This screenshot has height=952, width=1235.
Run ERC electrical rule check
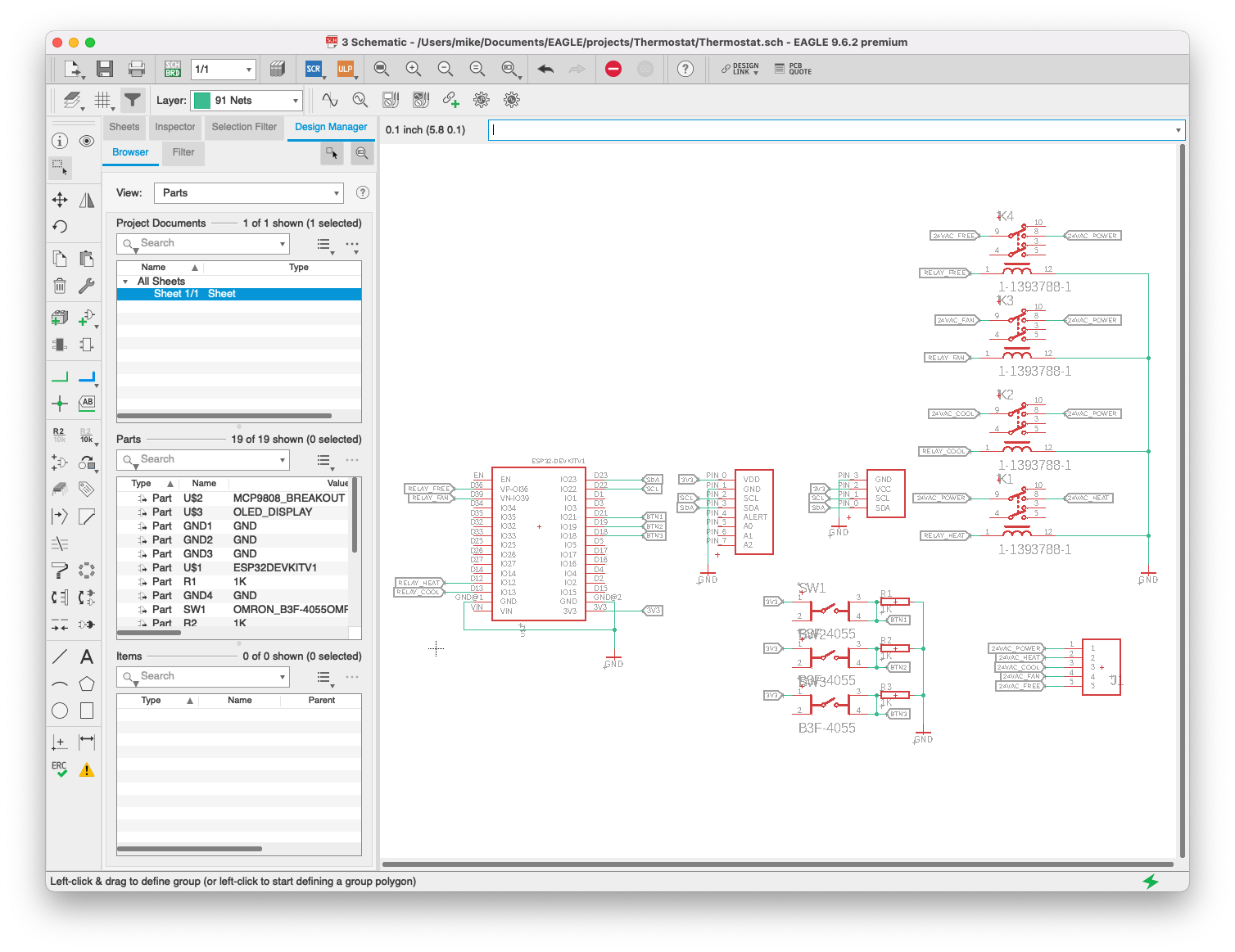[x=60, y=769]
